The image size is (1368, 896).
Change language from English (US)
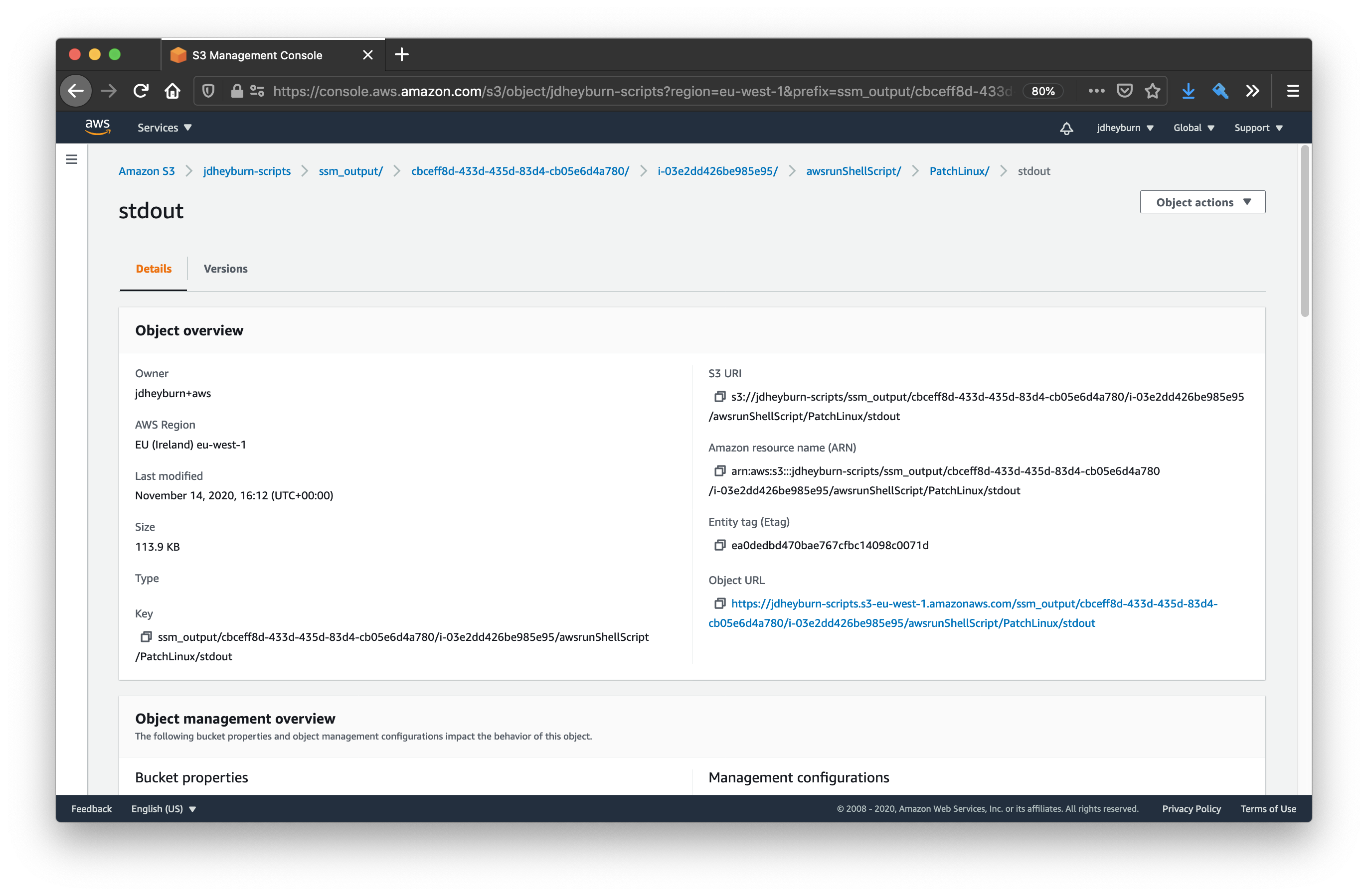164,808
